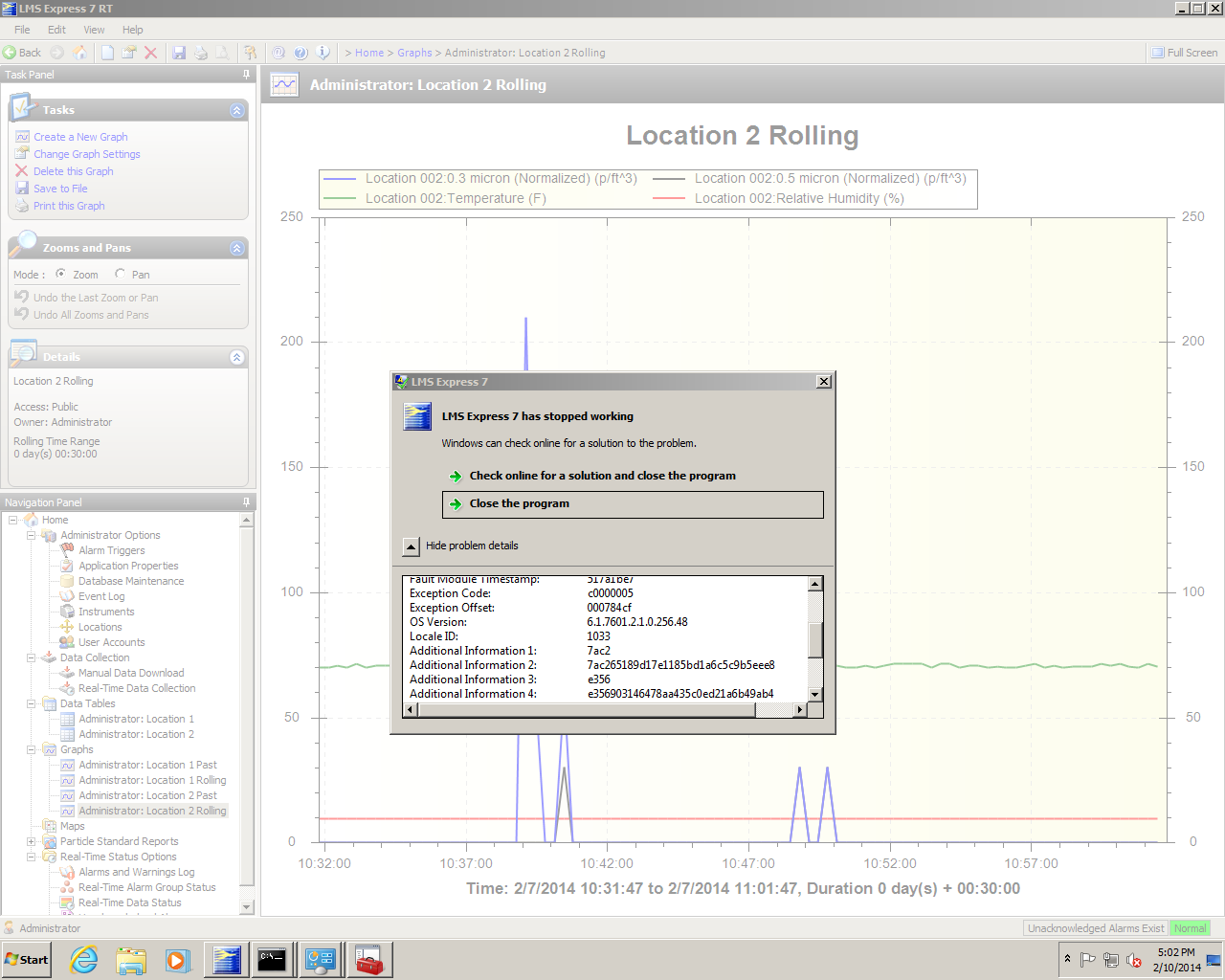Click the User Accounts people icon
Screen dimensions: 1225x980
(67, 642)
